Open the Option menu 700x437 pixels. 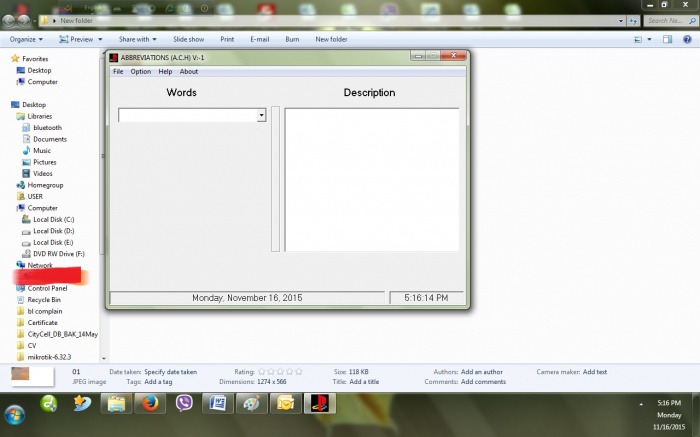click(140, 72)
